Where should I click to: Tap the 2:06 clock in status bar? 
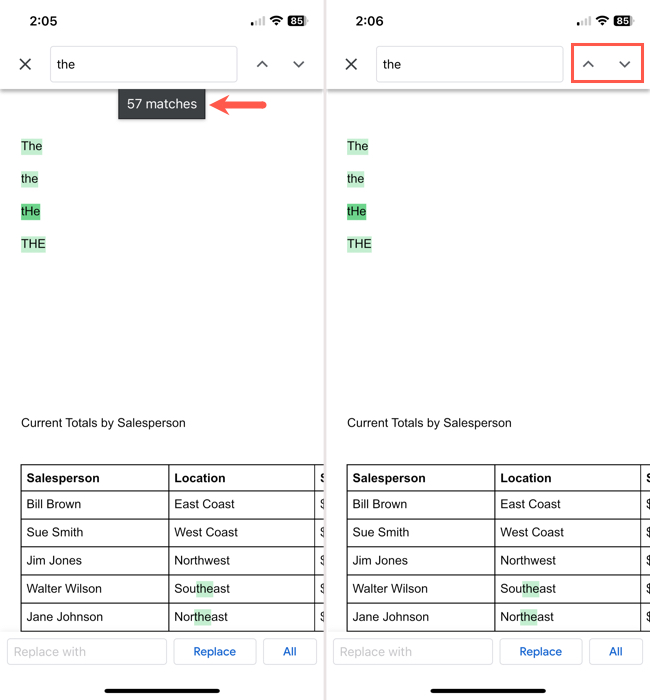(x=369, y=21)
